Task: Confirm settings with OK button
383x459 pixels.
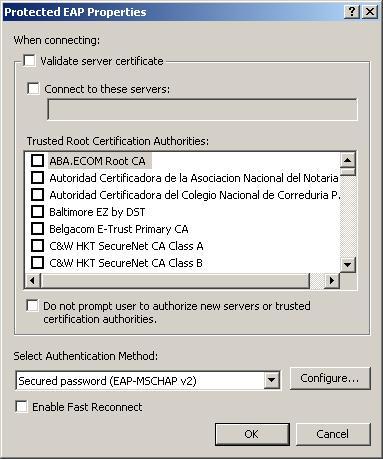Action: pyautogui.click(x=252, y=434)
